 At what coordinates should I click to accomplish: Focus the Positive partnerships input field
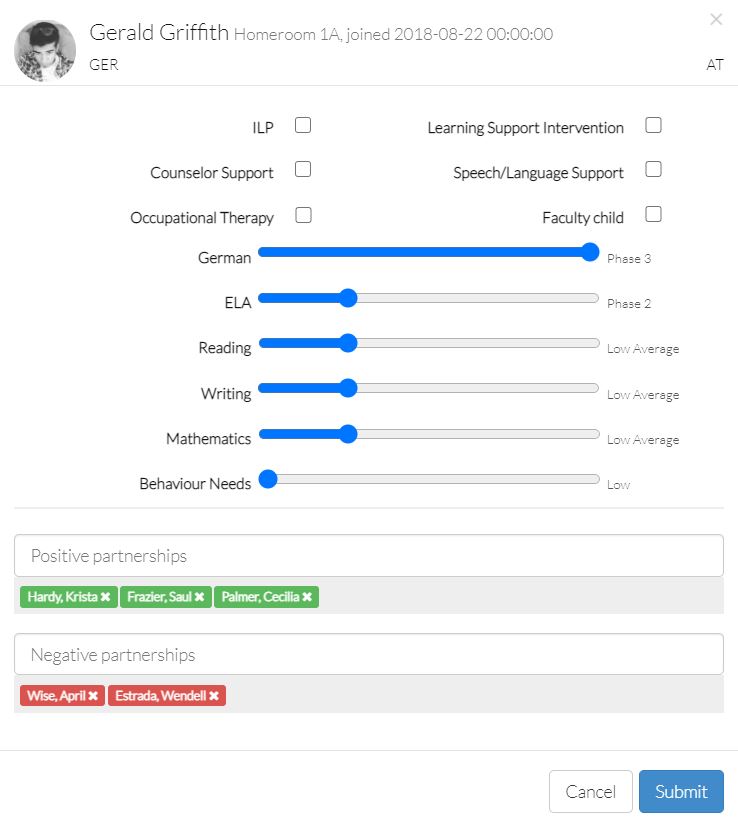(x=368, y=556)
